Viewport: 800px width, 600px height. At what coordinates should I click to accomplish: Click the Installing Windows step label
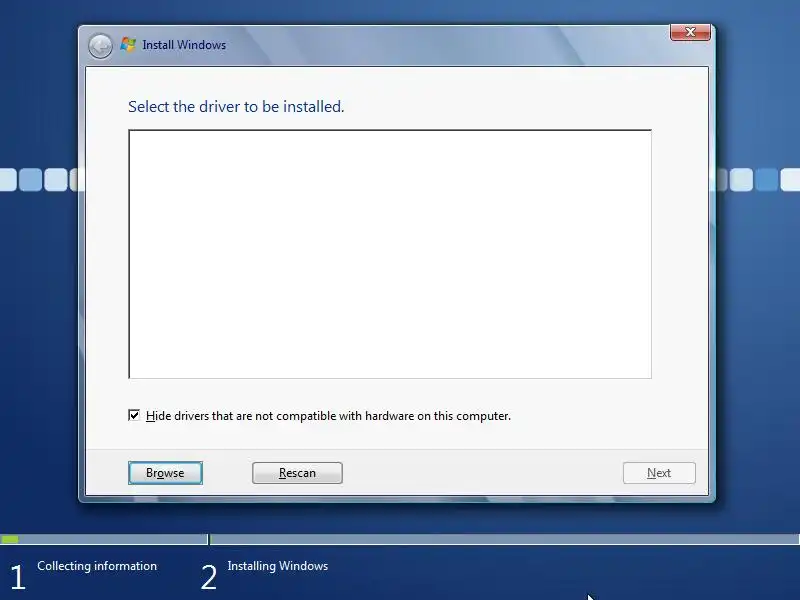tap(278, 566)
